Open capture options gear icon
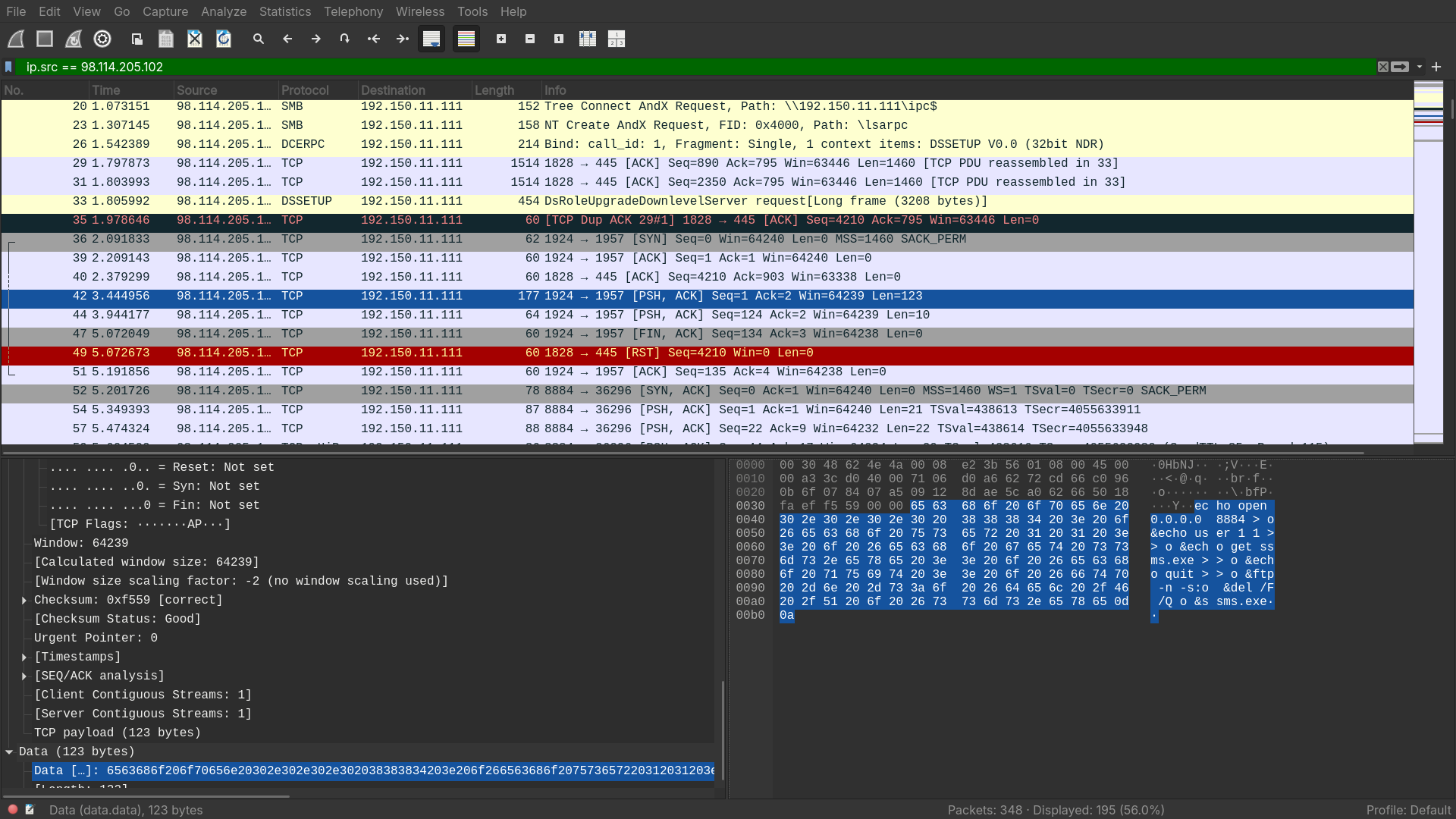 102,39
